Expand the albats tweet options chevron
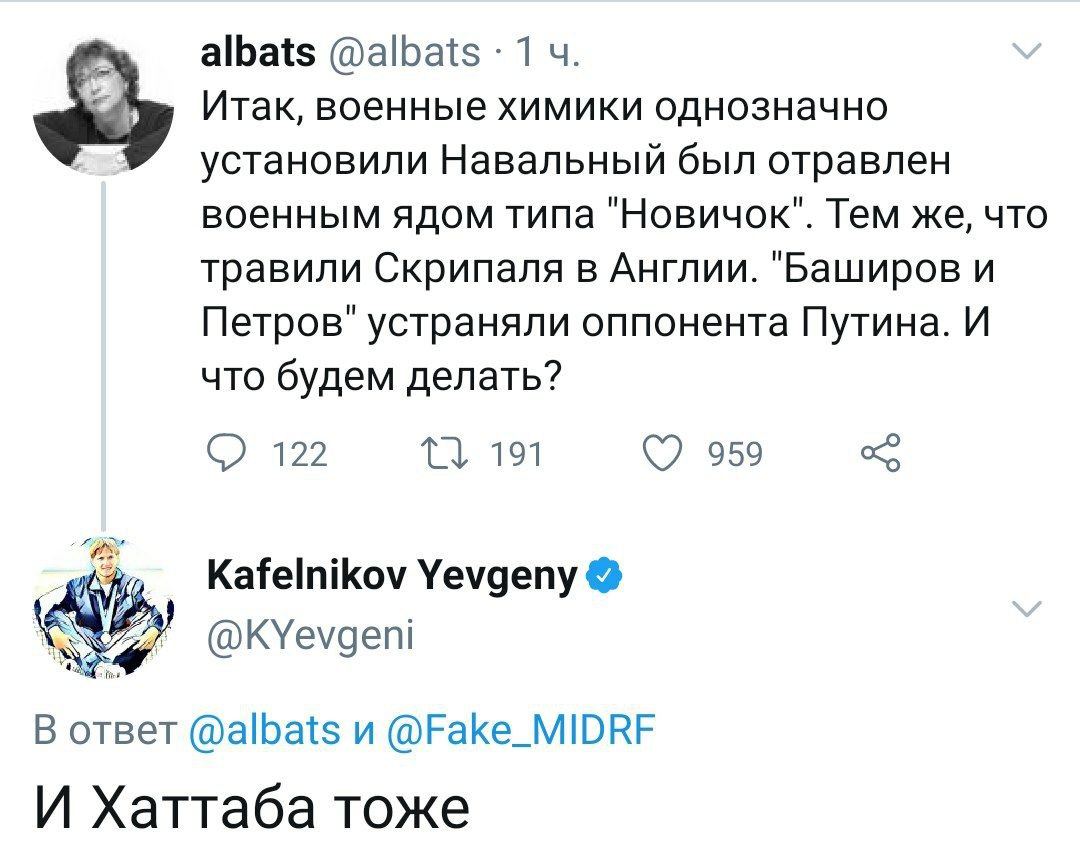The image size is (1080, 863). coord(1027,52)
